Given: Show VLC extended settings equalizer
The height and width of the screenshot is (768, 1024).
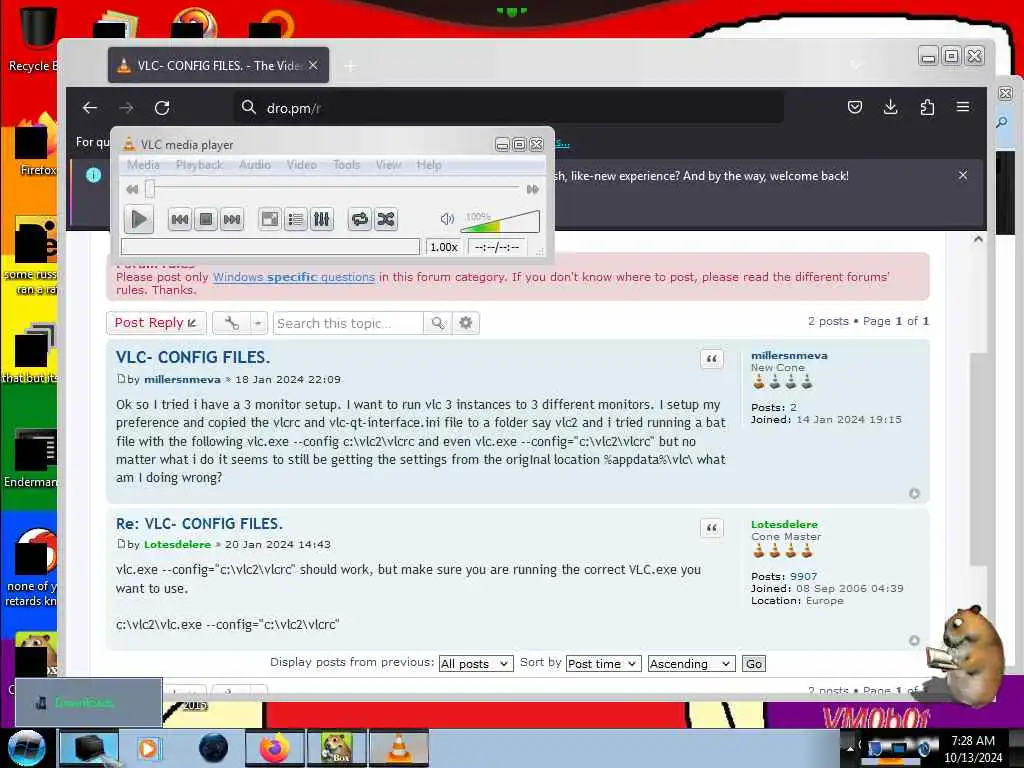Looking at the screenshot, I should (321, 219).
